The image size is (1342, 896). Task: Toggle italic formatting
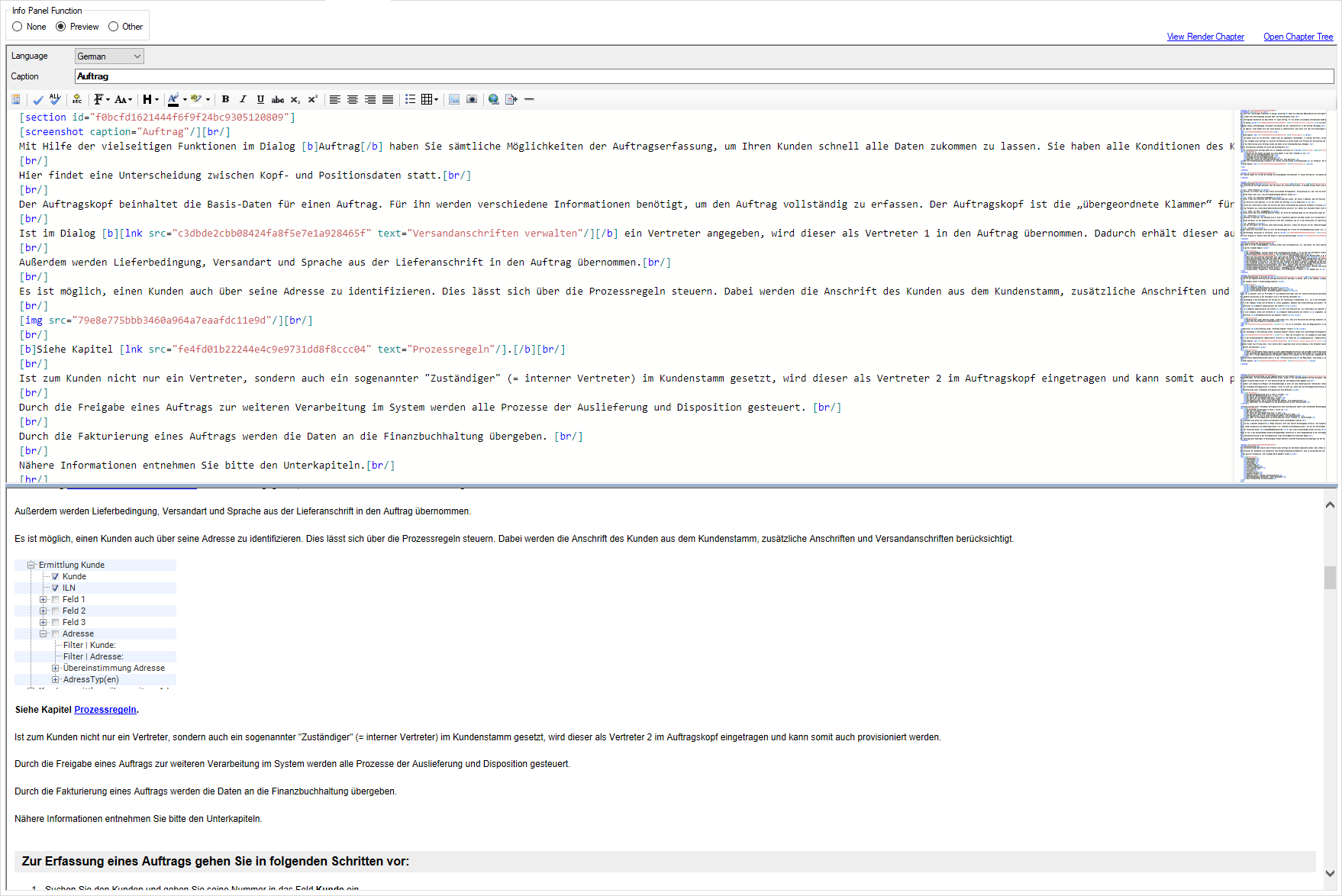[x=243, y=99]
